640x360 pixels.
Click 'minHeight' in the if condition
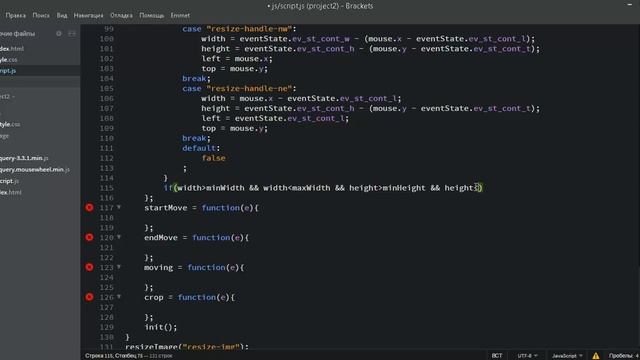click(x=404, y=188)
